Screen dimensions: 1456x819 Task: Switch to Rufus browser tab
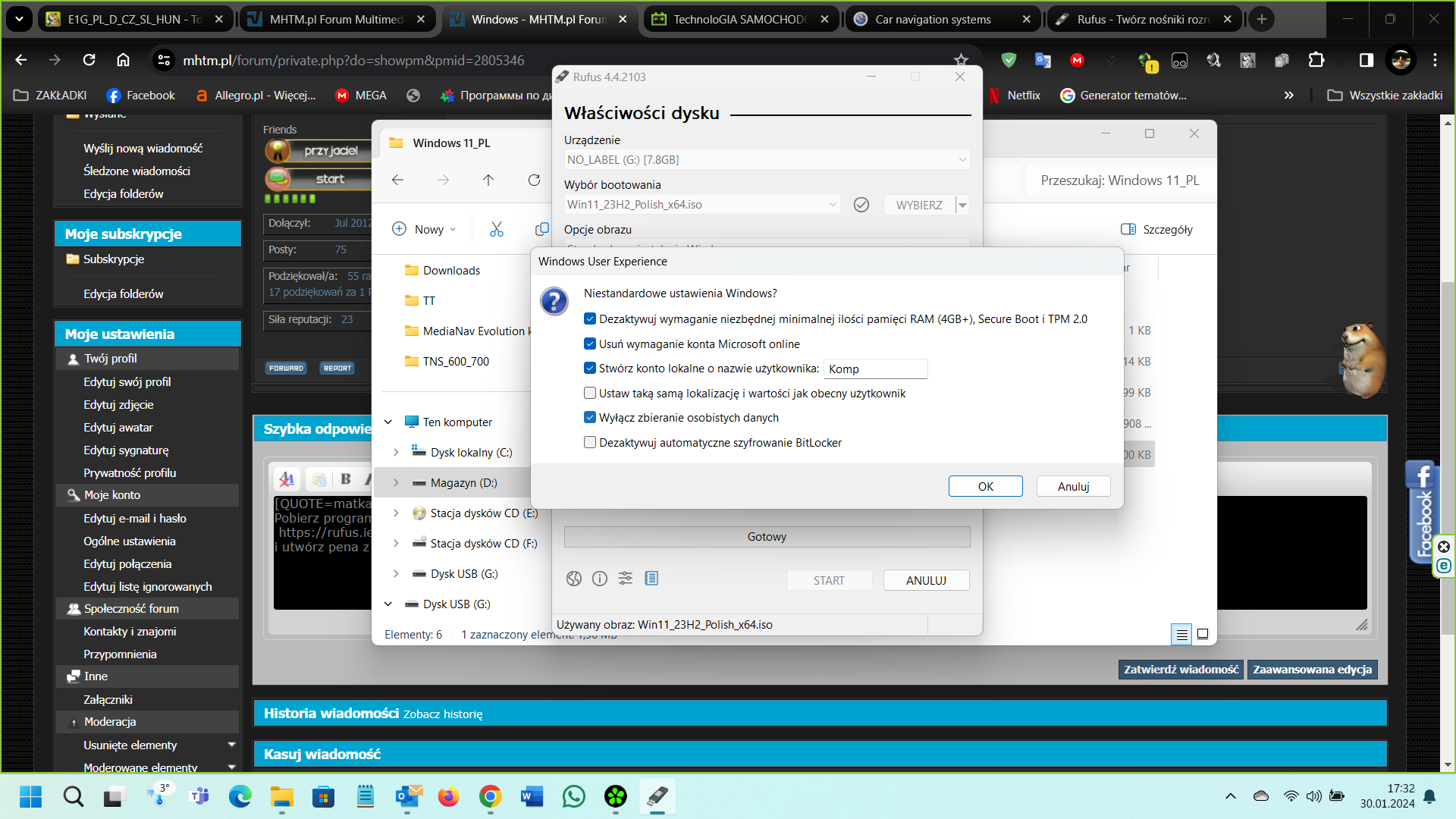[1144, 19]
